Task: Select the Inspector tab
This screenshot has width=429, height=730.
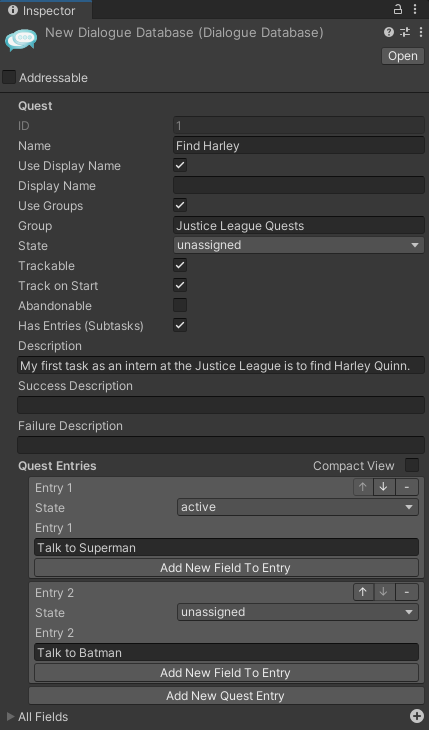Action: pyautogui.click(x=46, y=10)
